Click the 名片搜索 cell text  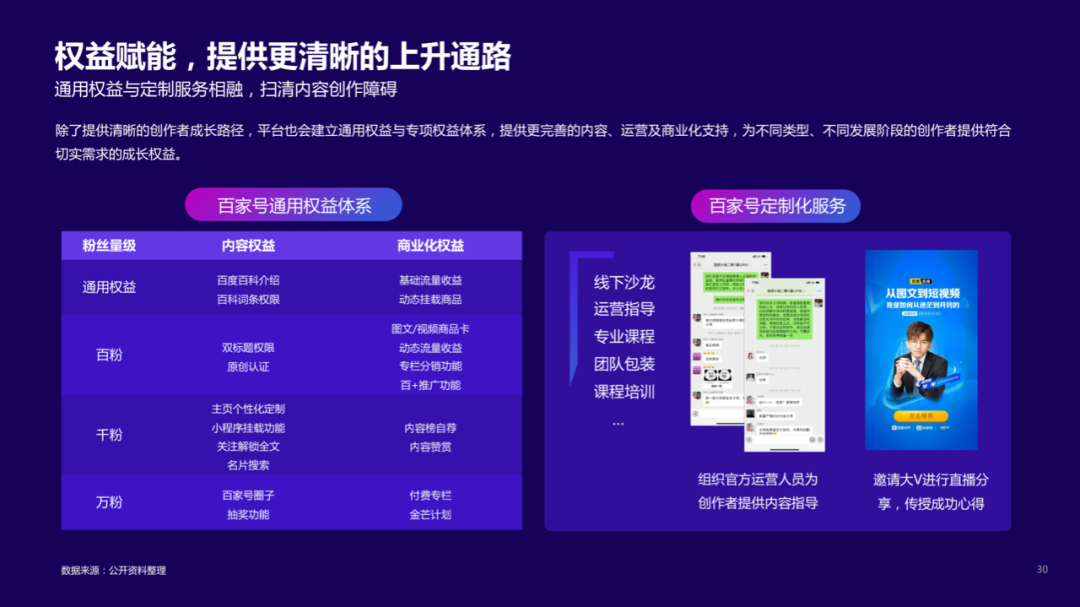(248, 465)
